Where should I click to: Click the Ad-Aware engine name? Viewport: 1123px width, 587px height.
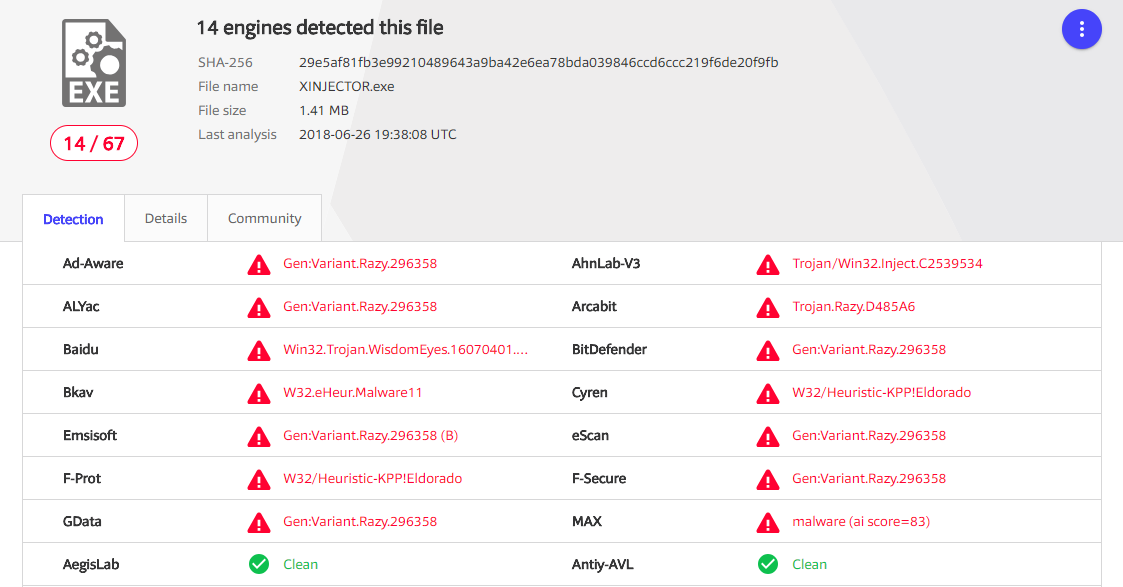pyautogui.click(x=93, y=263)
